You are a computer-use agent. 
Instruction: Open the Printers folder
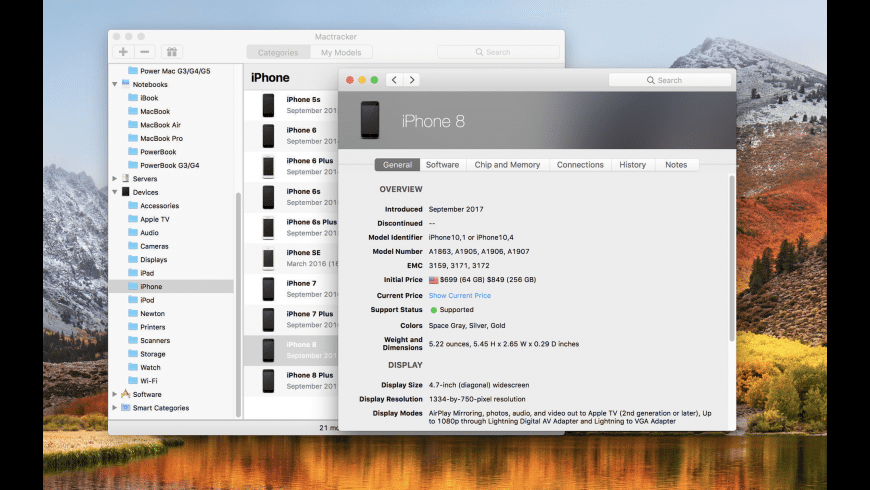(x=146, y=327)
